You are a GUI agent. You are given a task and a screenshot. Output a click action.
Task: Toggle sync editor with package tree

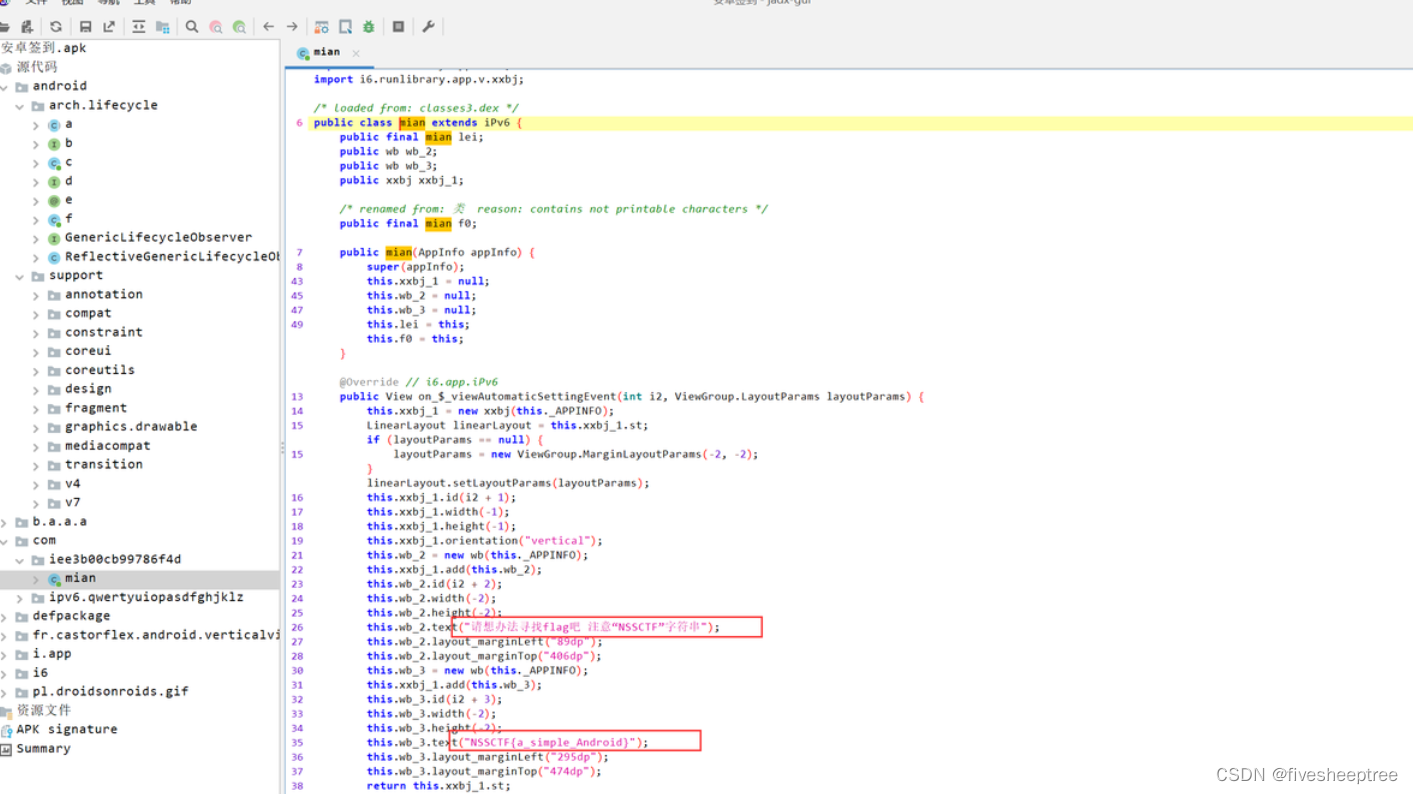pyautogui.click(x=140, y=27)
